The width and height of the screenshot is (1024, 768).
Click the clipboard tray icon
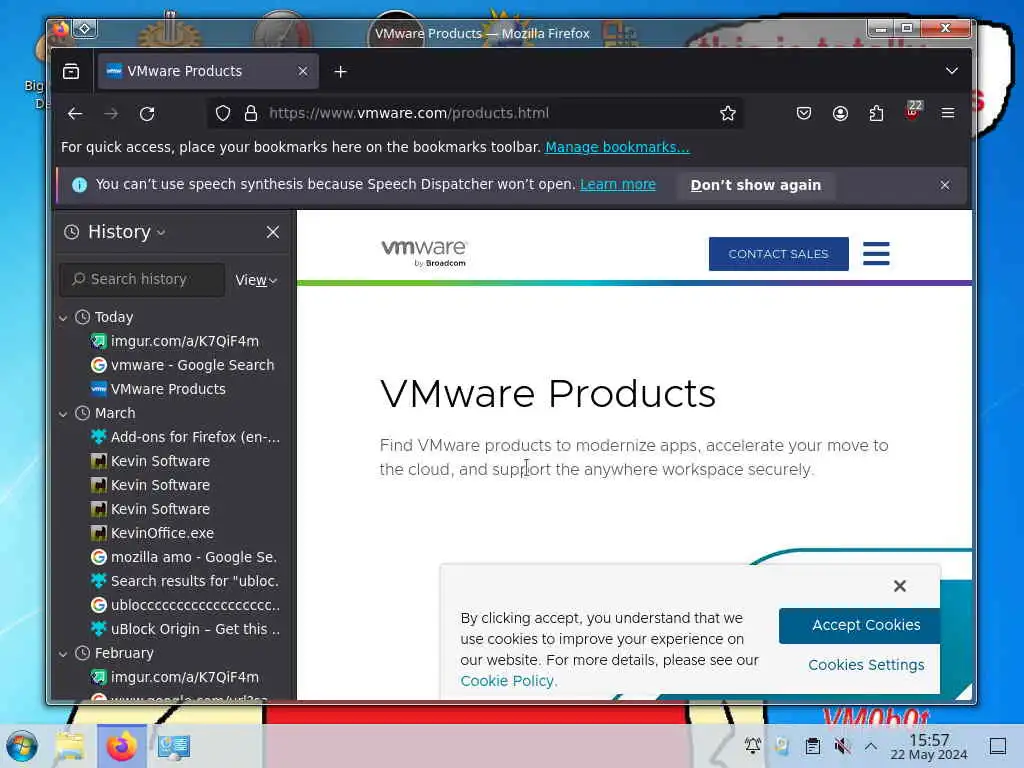point(812,746)
